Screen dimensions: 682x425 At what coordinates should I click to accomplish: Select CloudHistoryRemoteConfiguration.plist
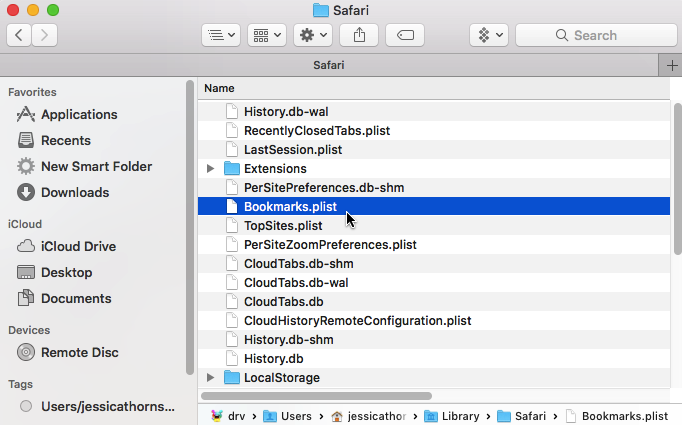coord(434,321)
